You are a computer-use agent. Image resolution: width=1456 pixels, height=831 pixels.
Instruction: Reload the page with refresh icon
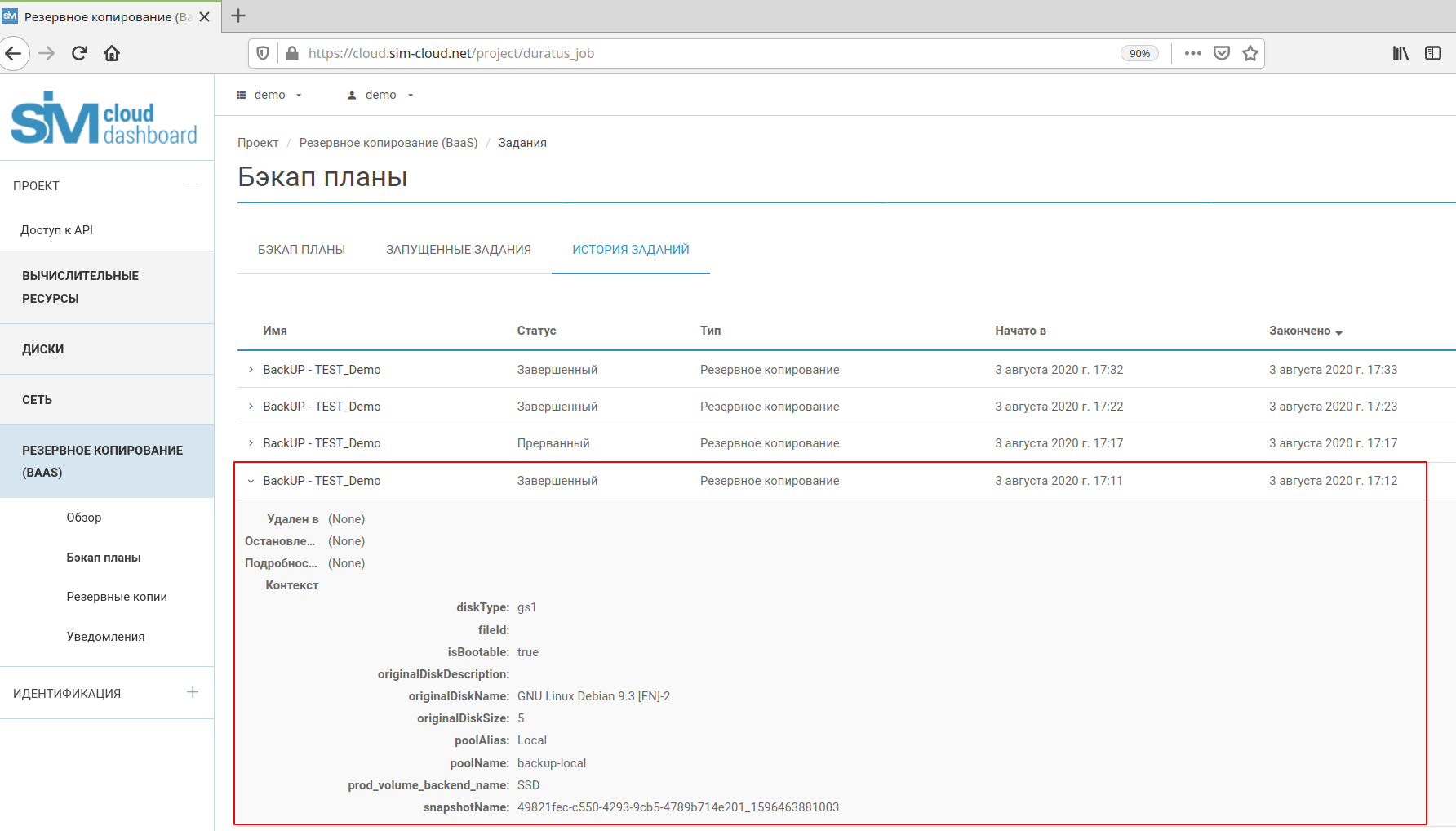[79, 54]
